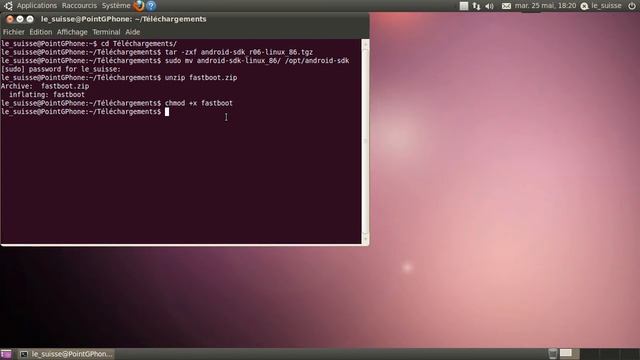Open the help icon in top panel
The width and height of the screenshot is (640, 360).
coord(151,6)
